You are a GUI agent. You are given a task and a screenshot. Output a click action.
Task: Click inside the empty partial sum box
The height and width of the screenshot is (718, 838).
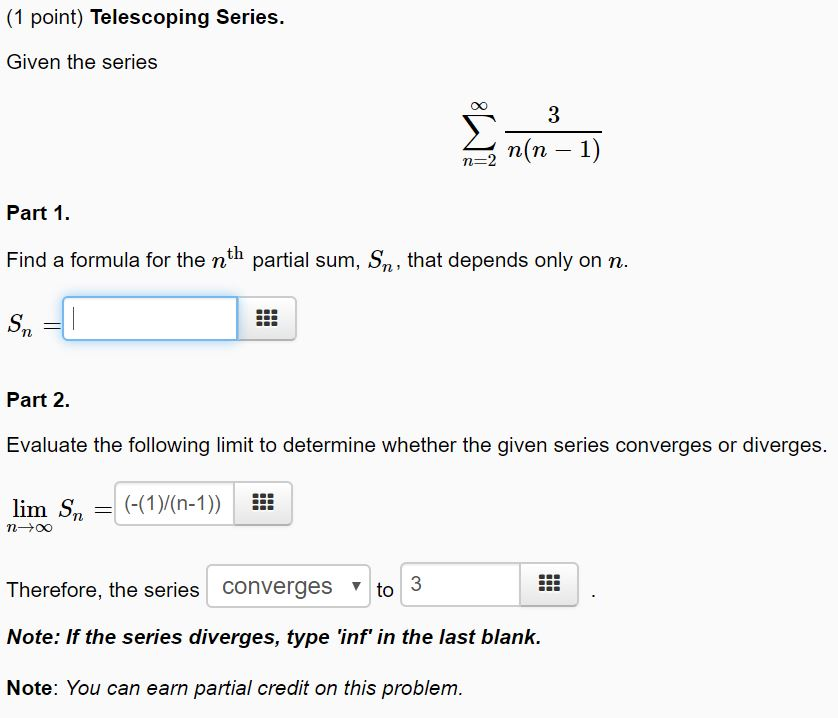(x=150, y=318)
